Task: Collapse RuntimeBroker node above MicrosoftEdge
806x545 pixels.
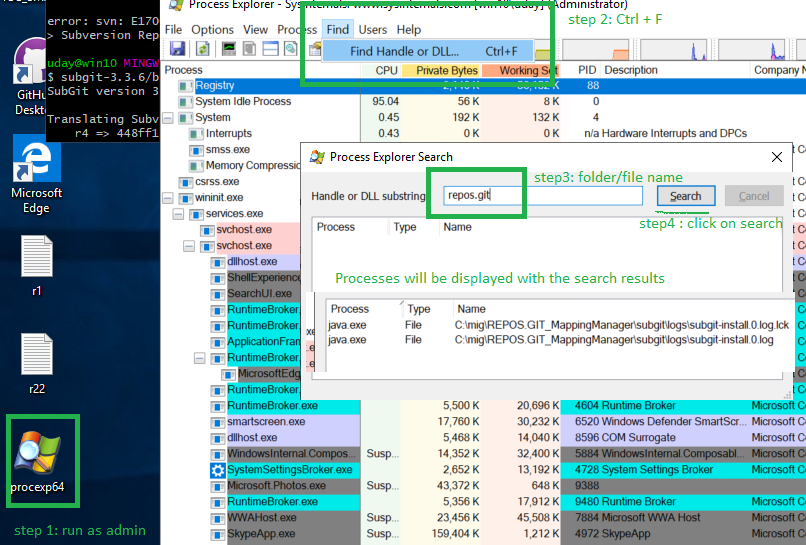Action: [199, 358]
